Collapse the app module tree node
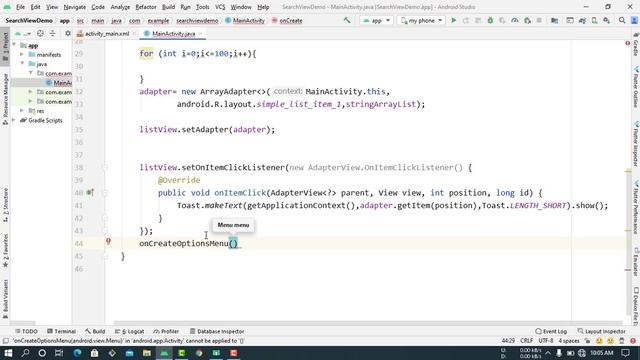The image size is (640, 360). click(15, 45)
